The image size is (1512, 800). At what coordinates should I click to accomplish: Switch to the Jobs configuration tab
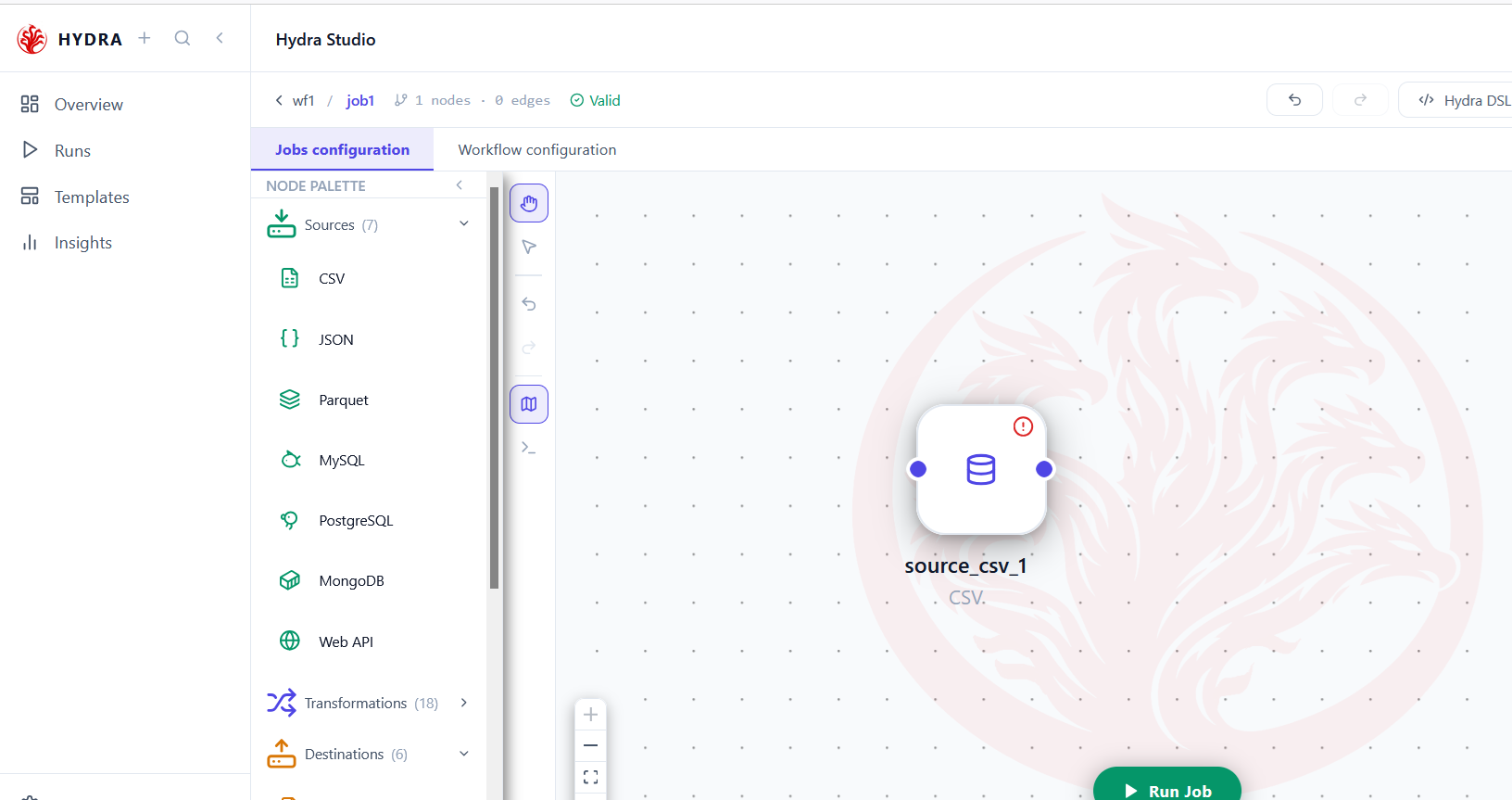342,149
